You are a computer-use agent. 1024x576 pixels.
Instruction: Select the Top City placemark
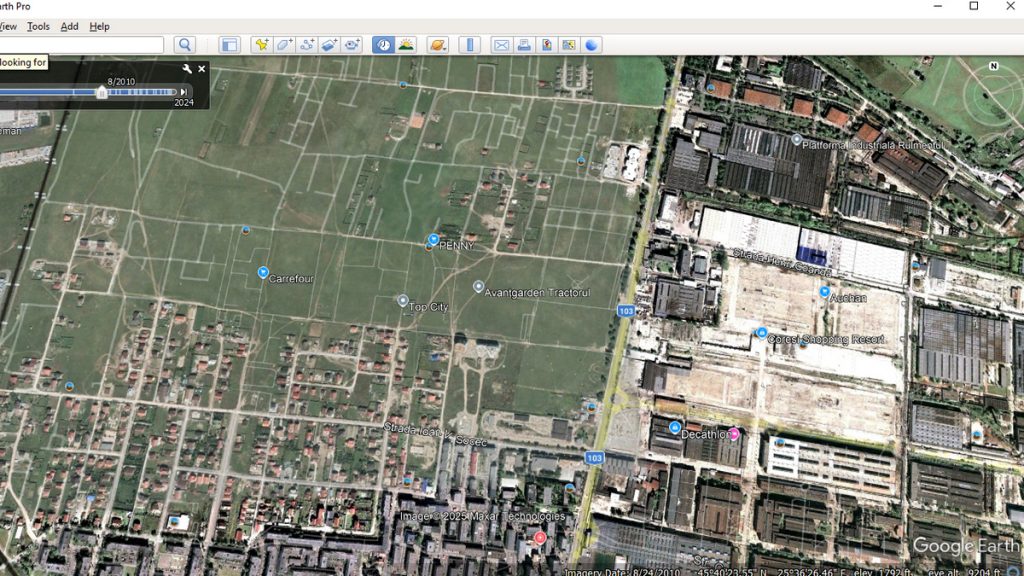[402, 300]
